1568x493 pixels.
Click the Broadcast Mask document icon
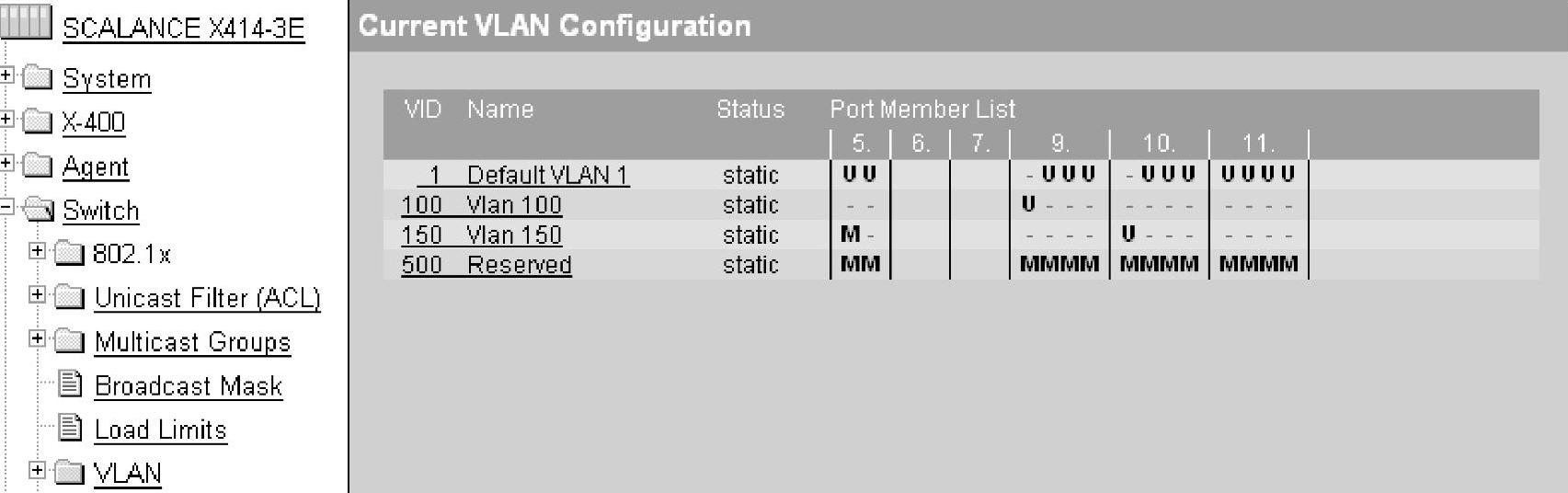[x=71, y=384]
